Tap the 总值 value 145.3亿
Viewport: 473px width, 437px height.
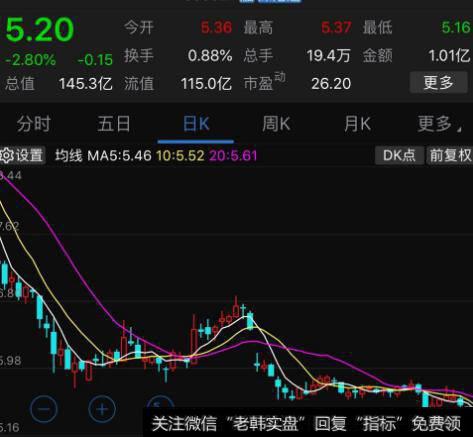(x=86, y=84)
